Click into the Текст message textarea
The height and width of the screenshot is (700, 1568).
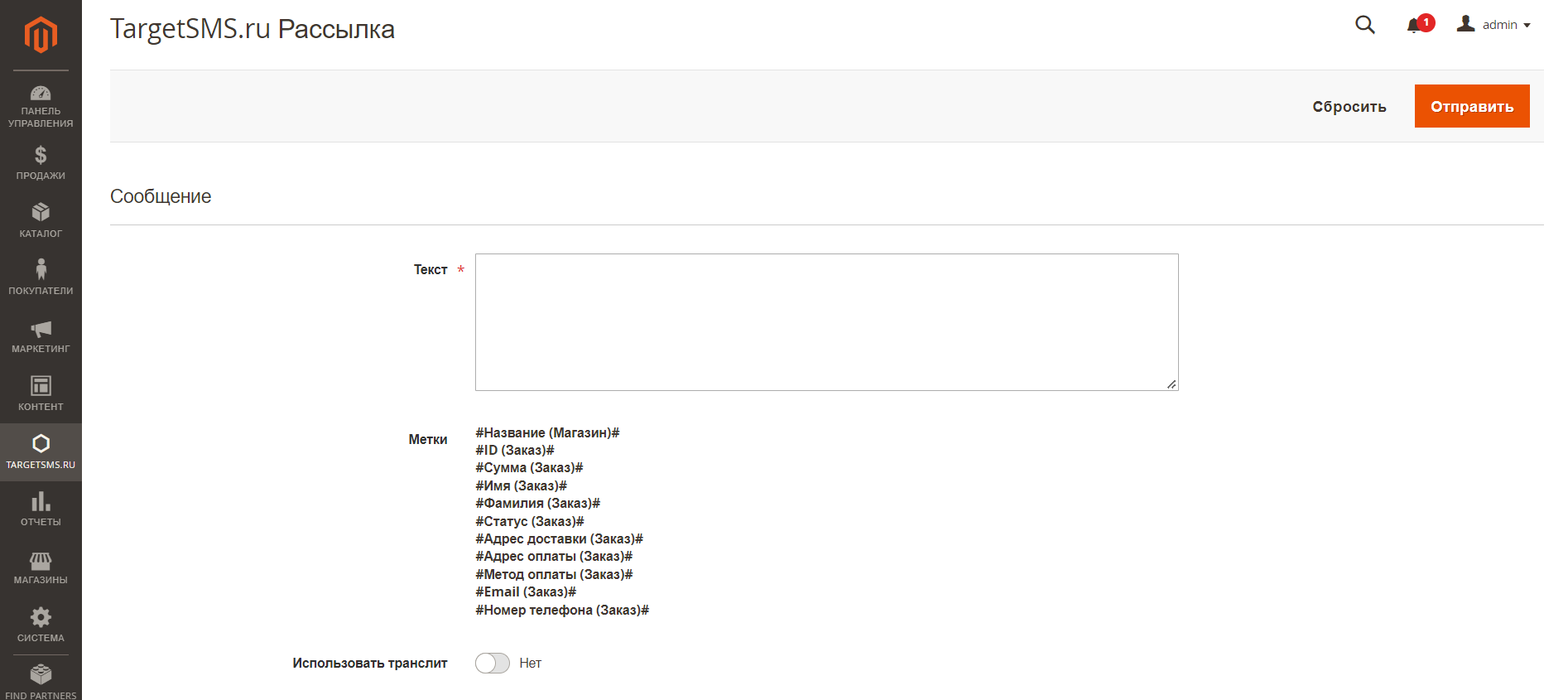click(827, 322)
